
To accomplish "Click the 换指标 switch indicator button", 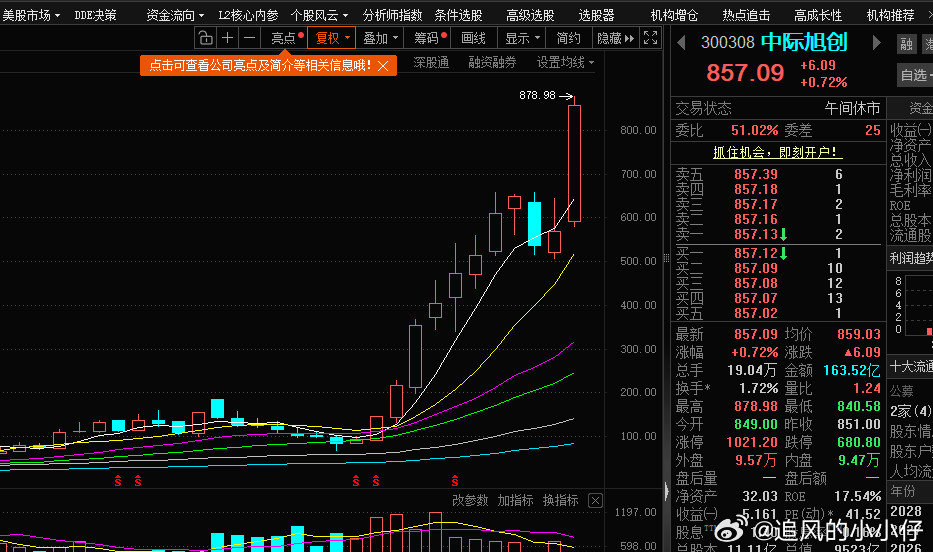I will tap(560, 500).
